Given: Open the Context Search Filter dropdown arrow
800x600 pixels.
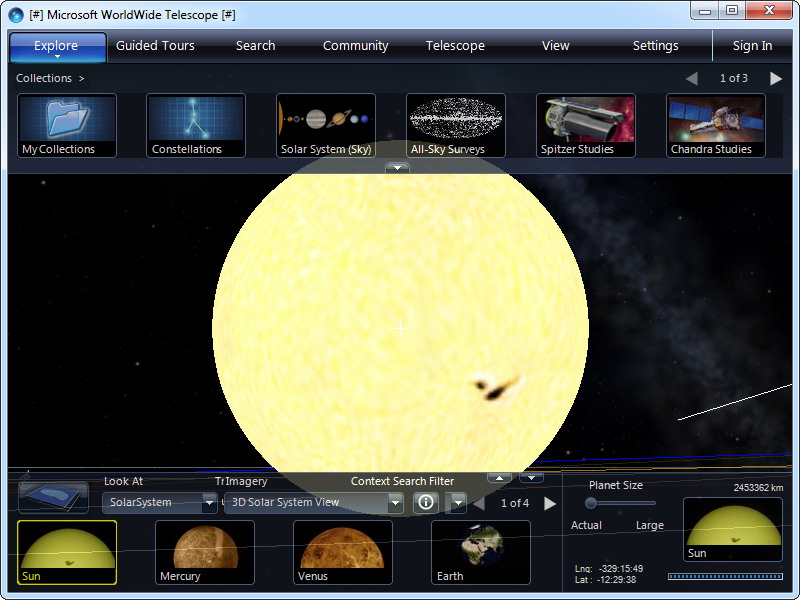Looking at the screenshot, I should (x=458, y=503).
